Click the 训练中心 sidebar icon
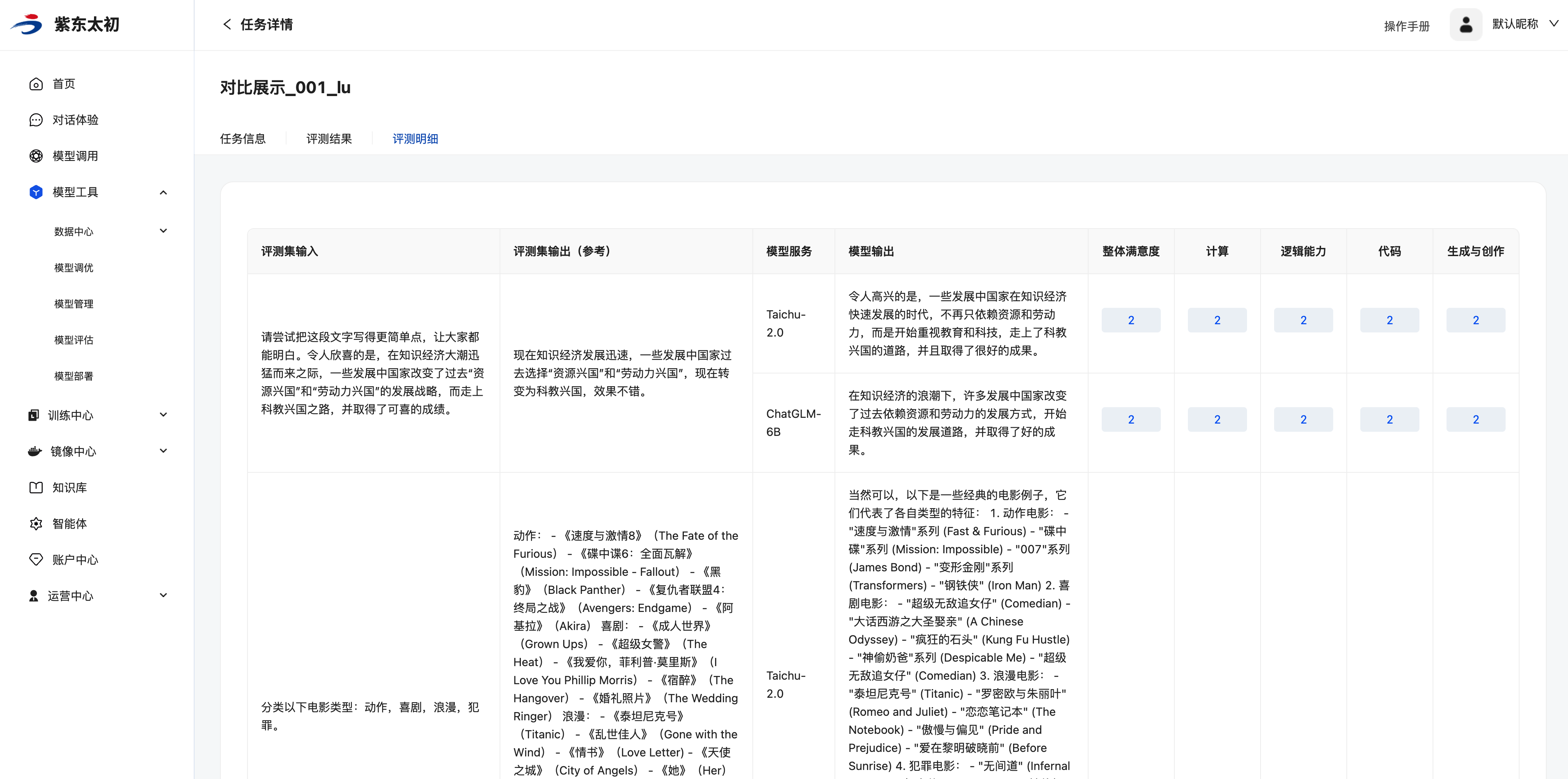The height and width of the screenshot is (779, 1568). coord(34,415)
